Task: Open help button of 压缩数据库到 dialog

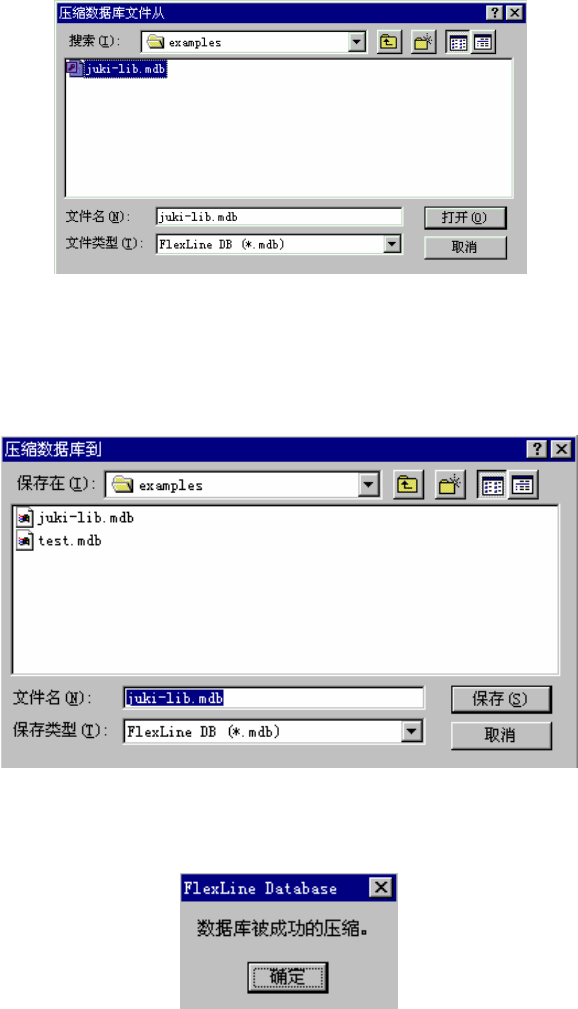Action: click(x=537, y=449)
